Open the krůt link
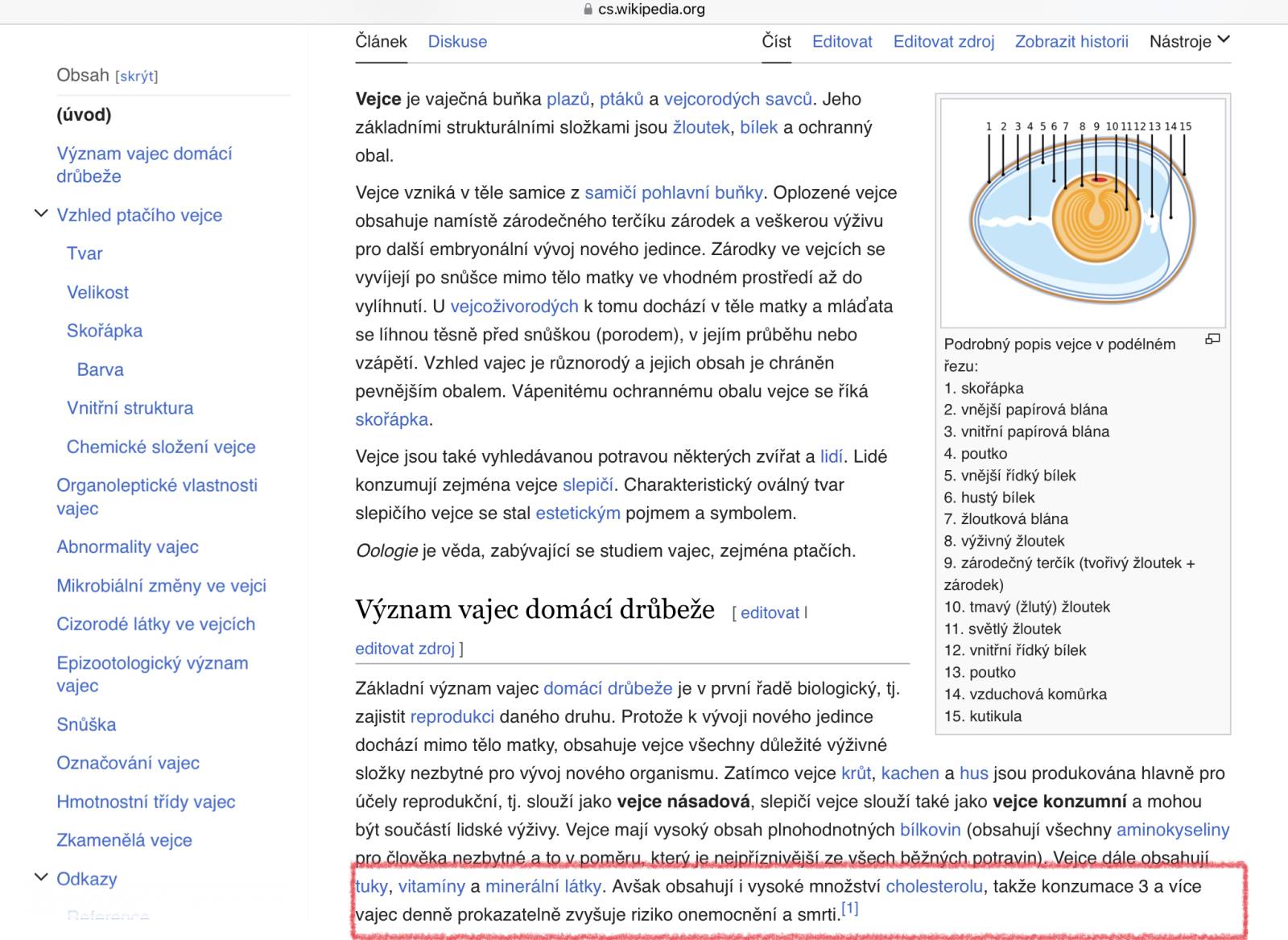 point(857,773)
